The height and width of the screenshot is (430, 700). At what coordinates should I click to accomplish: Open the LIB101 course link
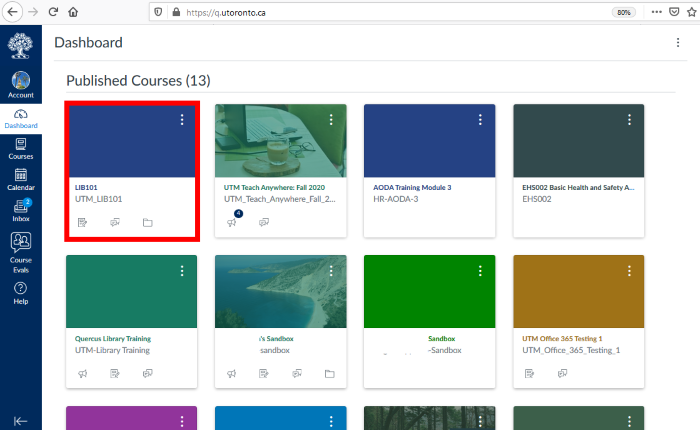86,188
